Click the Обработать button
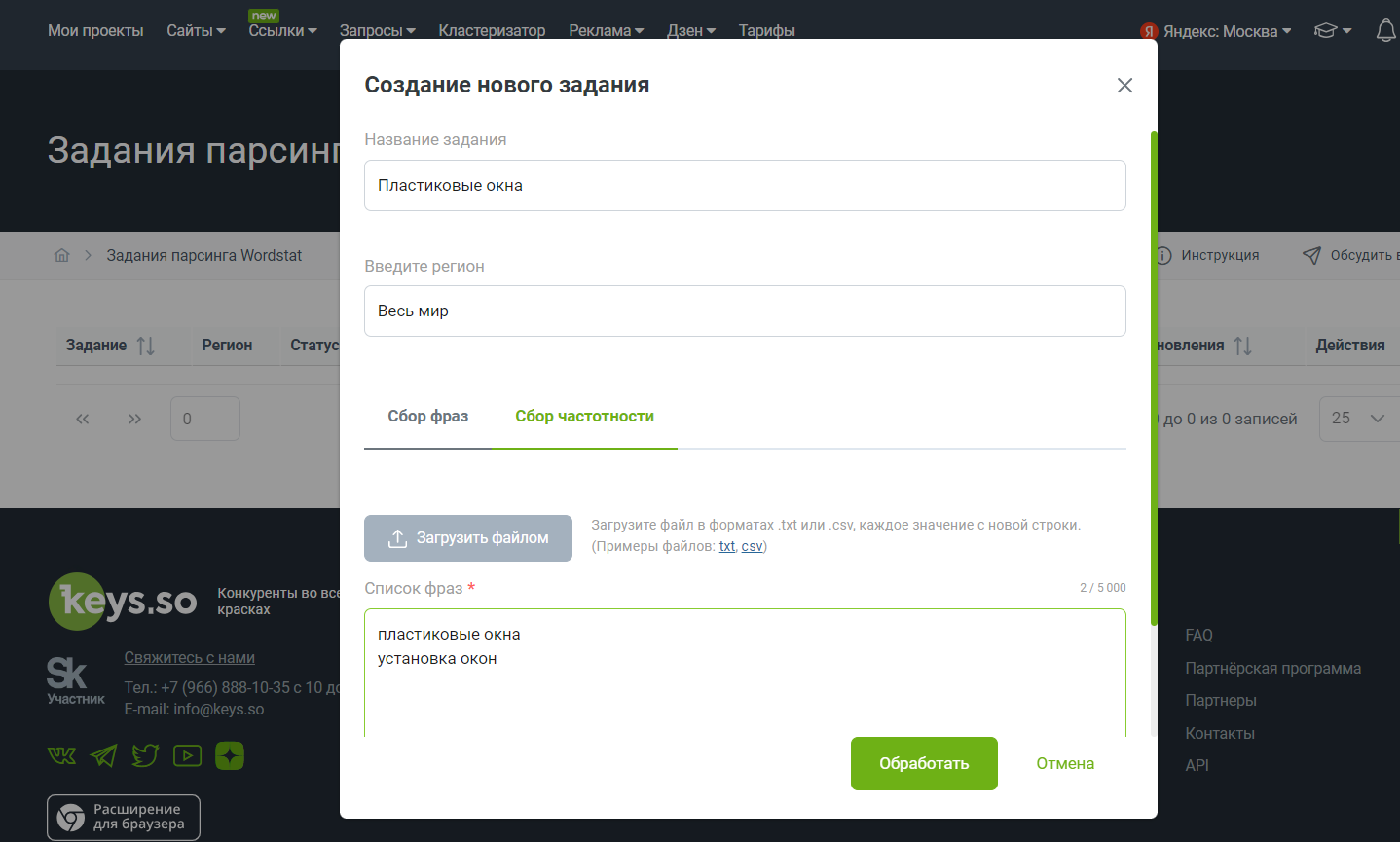Image resolution: width=1400 pixels, height=842 pixels. 924,764
